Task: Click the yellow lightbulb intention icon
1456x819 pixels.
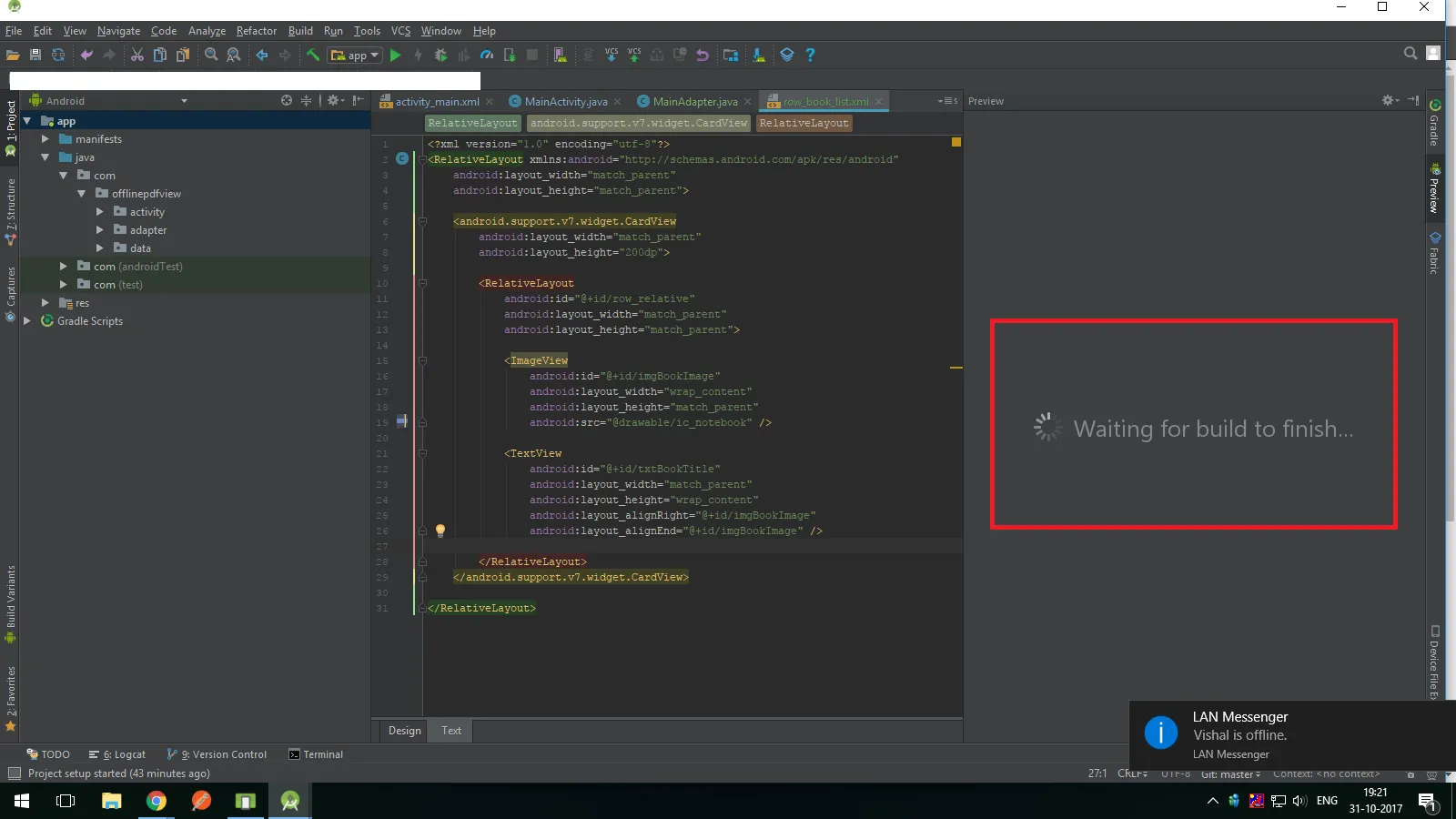Action: pos(440,530)
